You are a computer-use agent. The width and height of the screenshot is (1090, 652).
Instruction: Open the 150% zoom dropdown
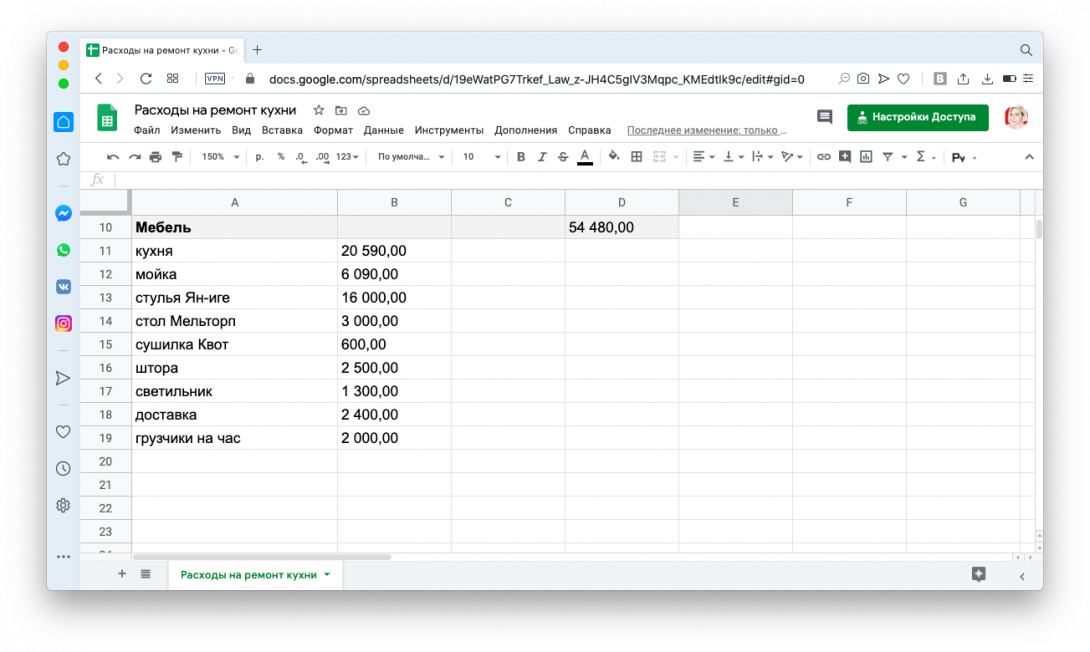(x=220, y=157)
